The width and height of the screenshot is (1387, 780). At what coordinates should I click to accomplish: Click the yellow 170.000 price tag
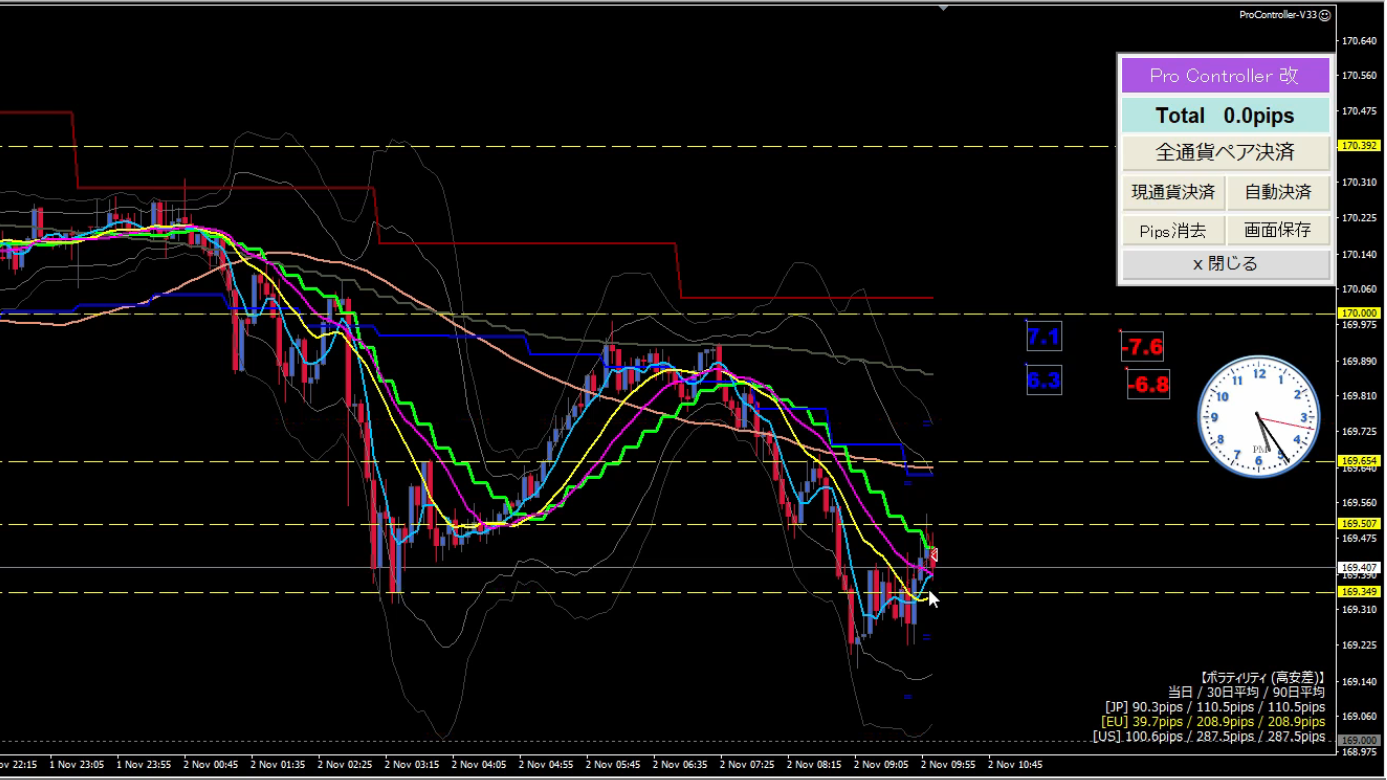[1360, 313]
